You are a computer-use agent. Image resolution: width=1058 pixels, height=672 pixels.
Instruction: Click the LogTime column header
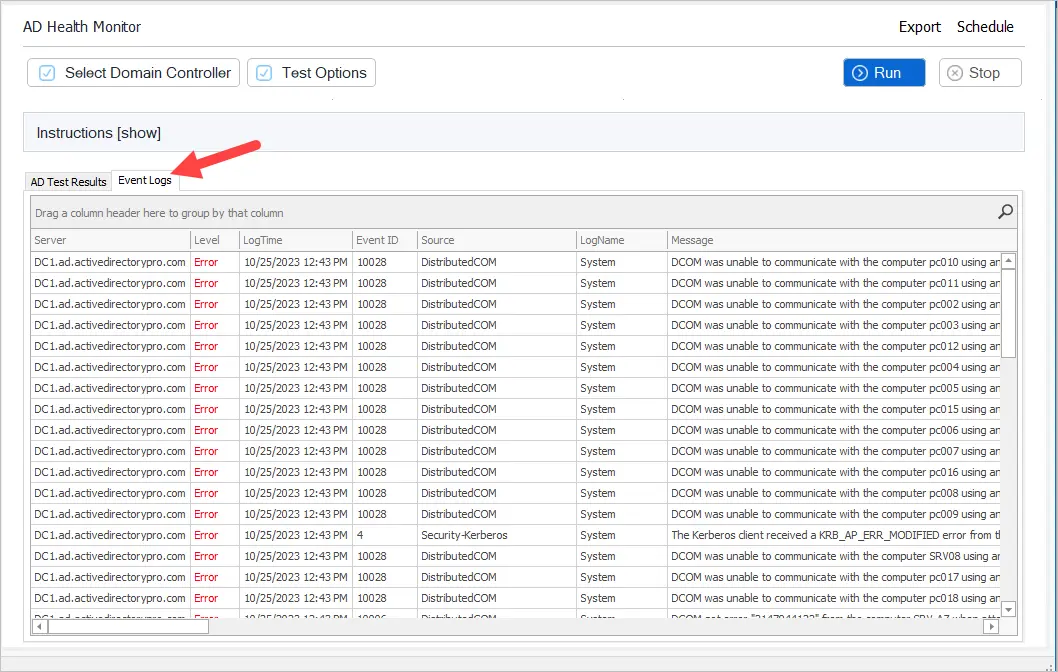(x=296, y=240)
